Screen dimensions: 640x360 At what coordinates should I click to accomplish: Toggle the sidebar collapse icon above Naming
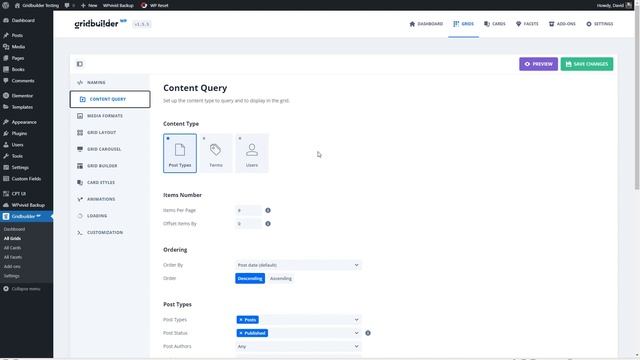pos(80,64)
